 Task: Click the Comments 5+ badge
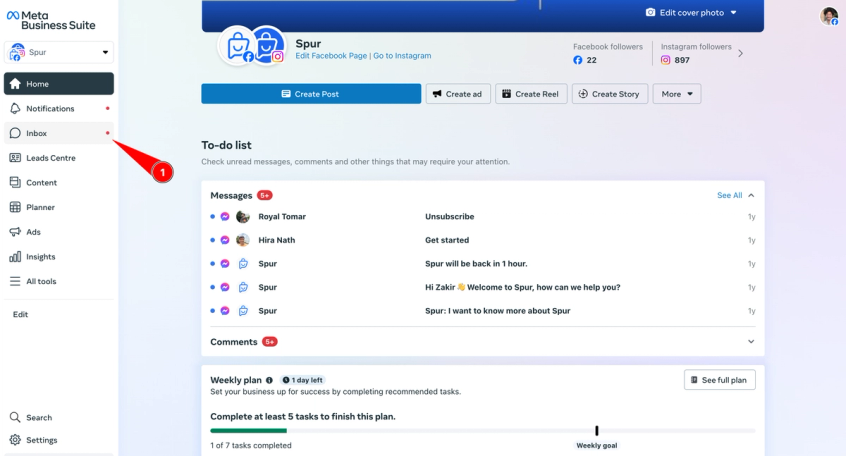(270, 342)
